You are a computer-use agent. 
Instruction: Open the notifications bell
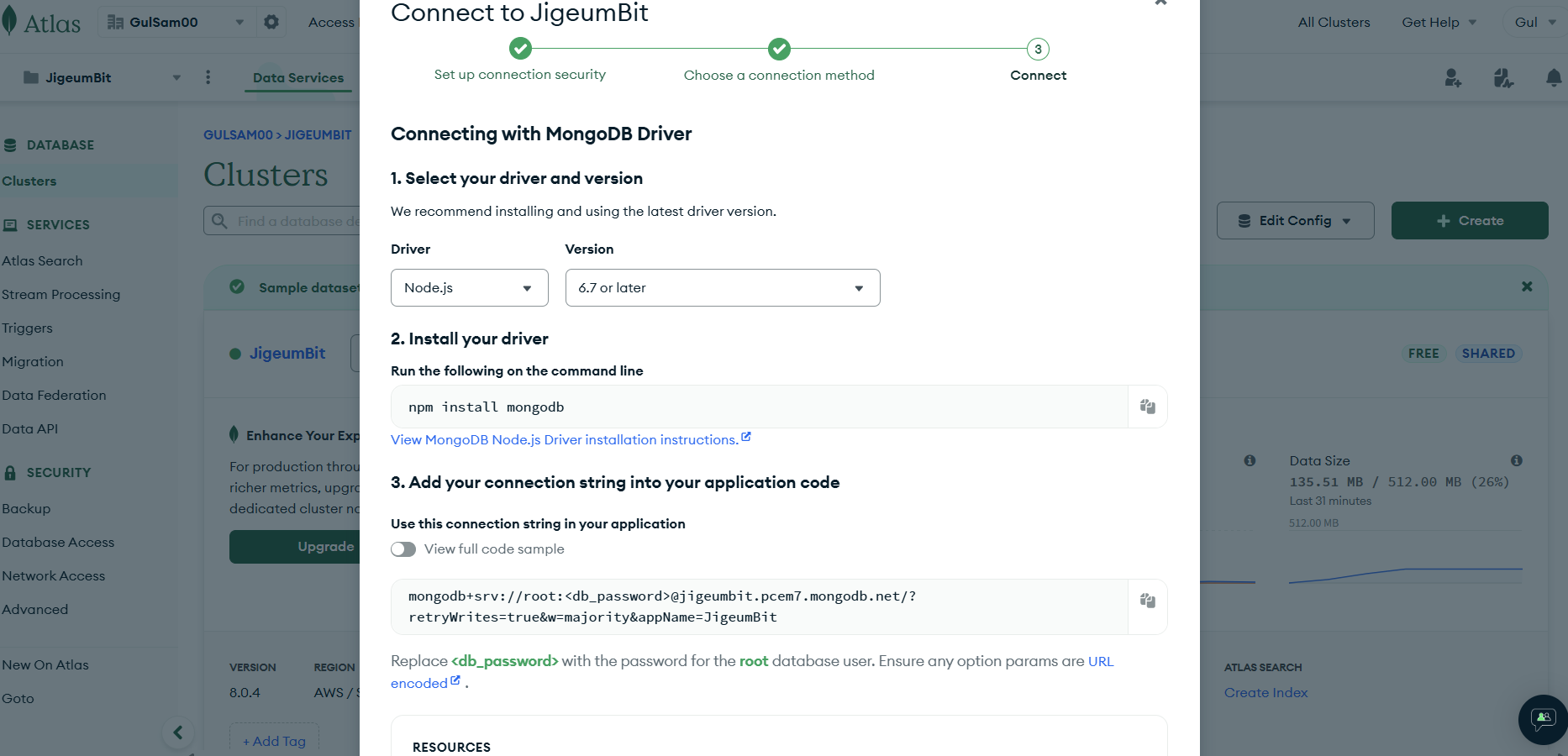pyautogui.click(x=1554, y=78)
